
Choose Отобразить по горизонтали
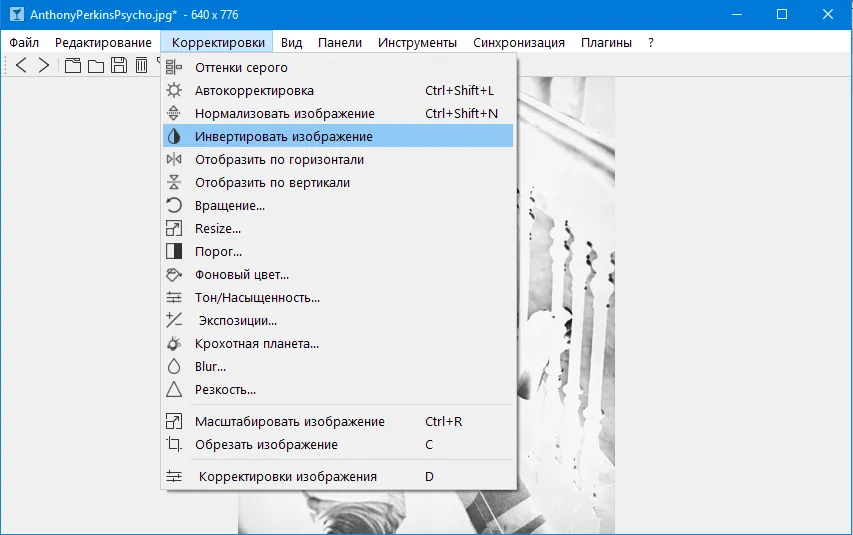pos(338,159)
